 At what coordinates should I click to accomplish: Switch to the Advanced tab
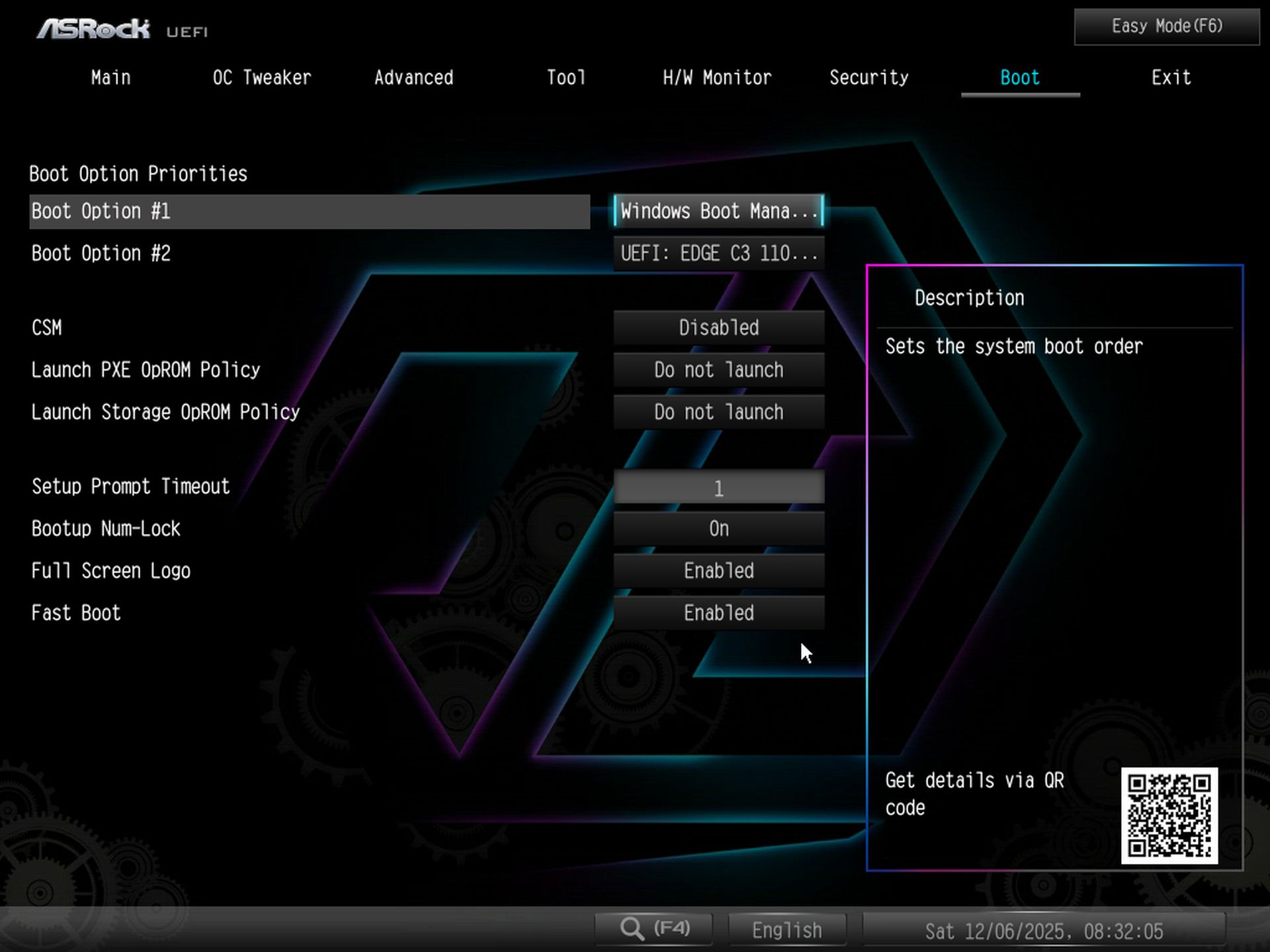[413, 77]
